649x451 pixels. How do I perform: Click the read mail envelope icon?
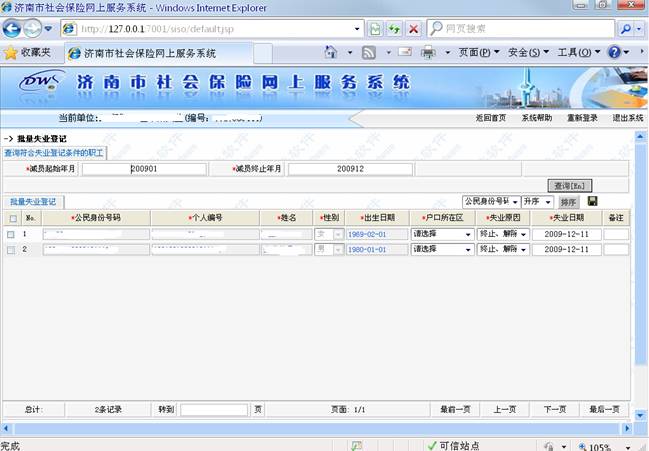(404, 52)
